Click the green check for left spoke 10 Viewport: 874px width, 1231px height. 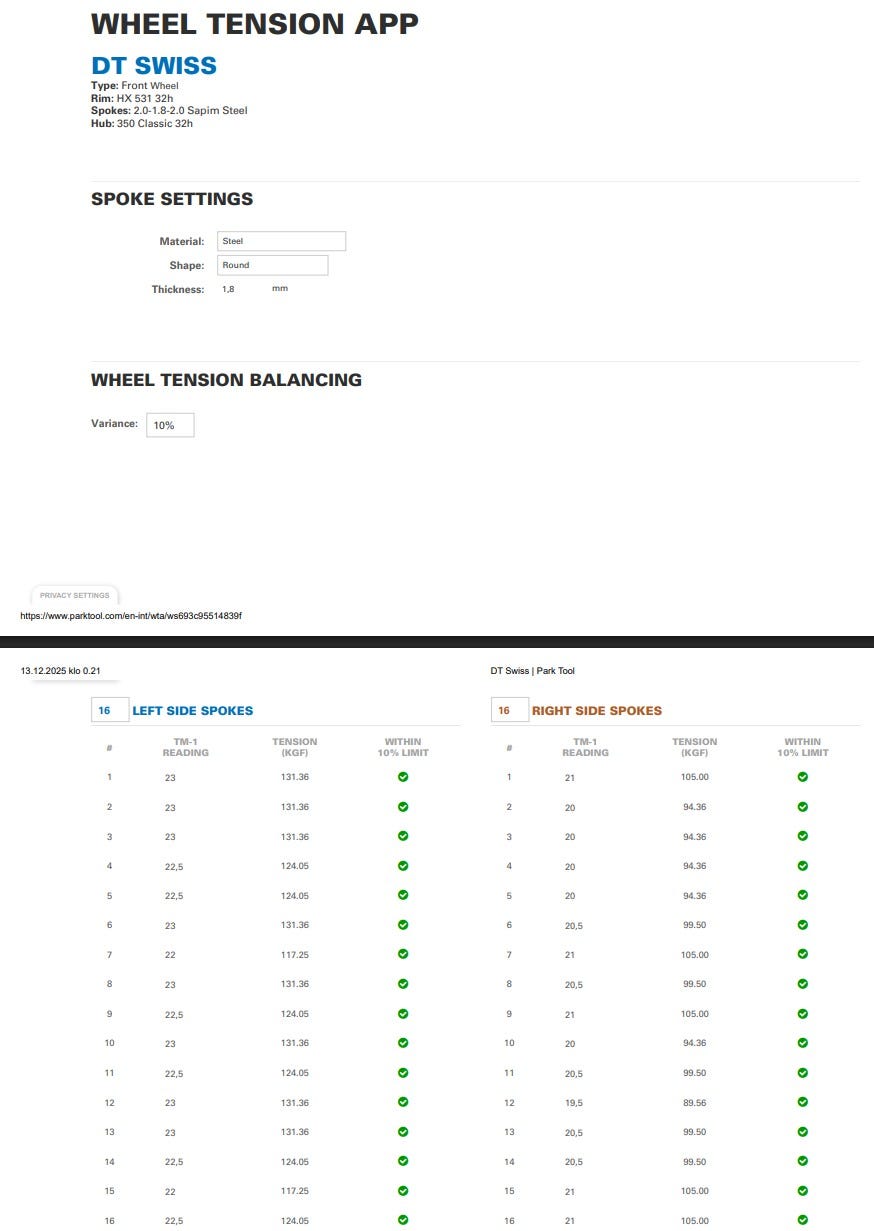[x=403, y=1043]
